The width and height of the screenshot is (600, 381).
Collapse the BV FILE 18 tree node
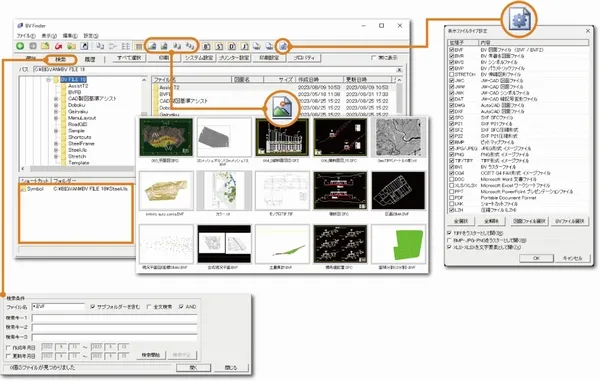coord(49,80)
